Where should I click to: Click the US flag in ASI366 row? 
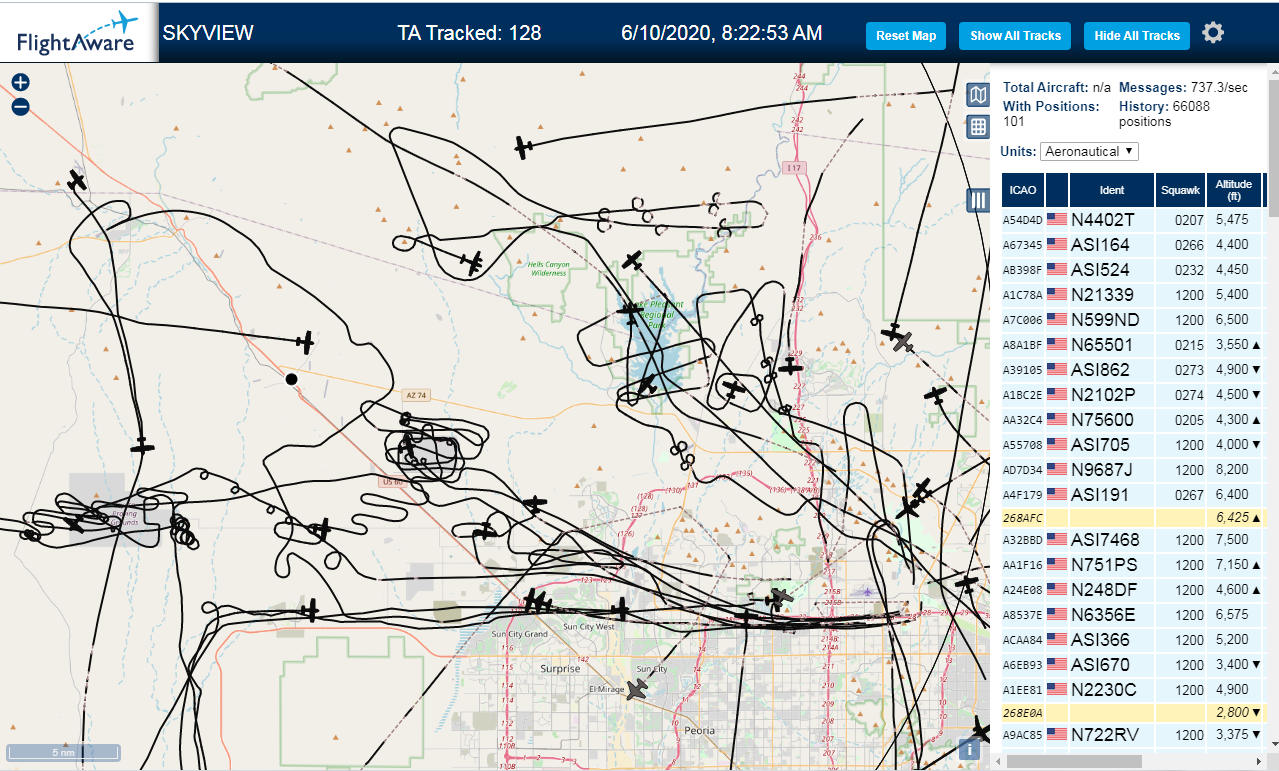pyautogui.click(x=1057, y=640)
